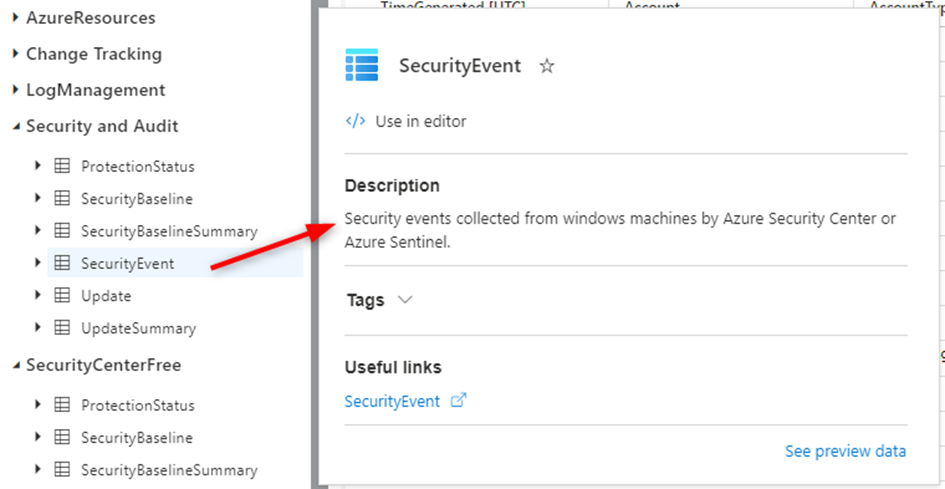Image resolution: width=945 pixels, height=489 pixels.
Task: Expand the Change Tracking group
Action: (x=15, y=54)
